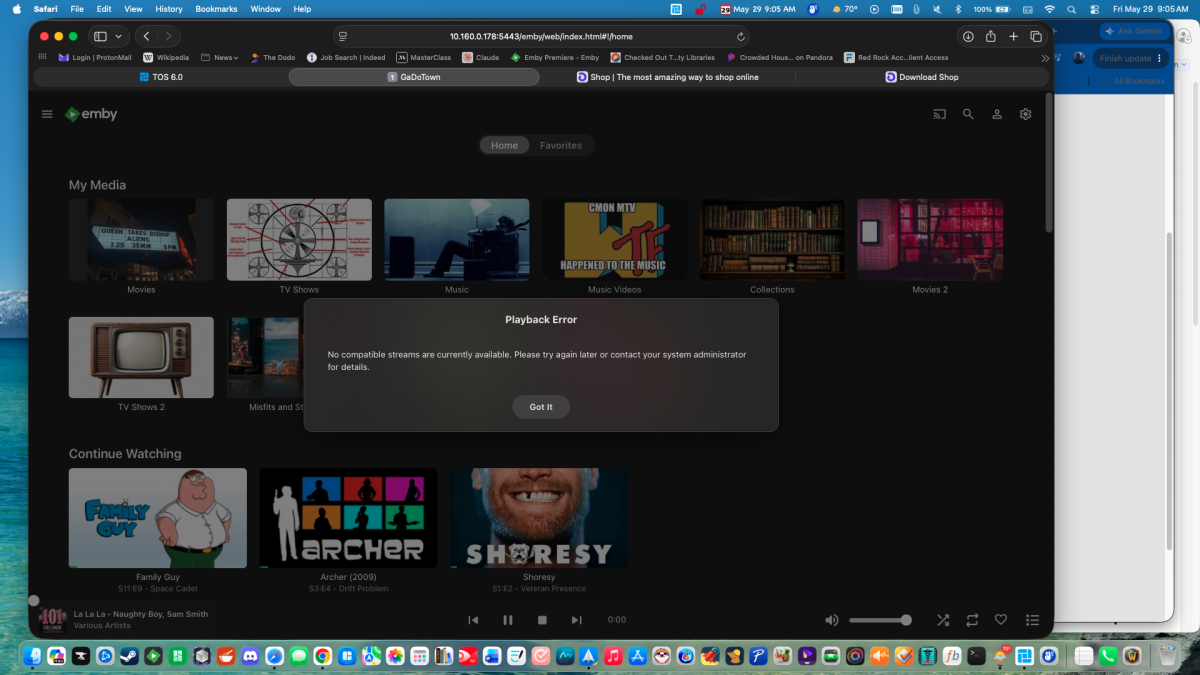
Task: Resume Shoresy episode
Action: click(x=539, y=518)
